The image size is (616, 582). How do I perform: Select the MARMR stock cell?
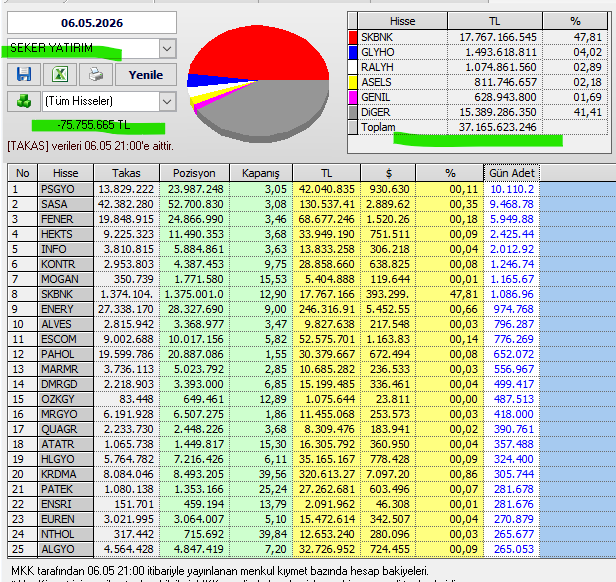pos(66,369)
